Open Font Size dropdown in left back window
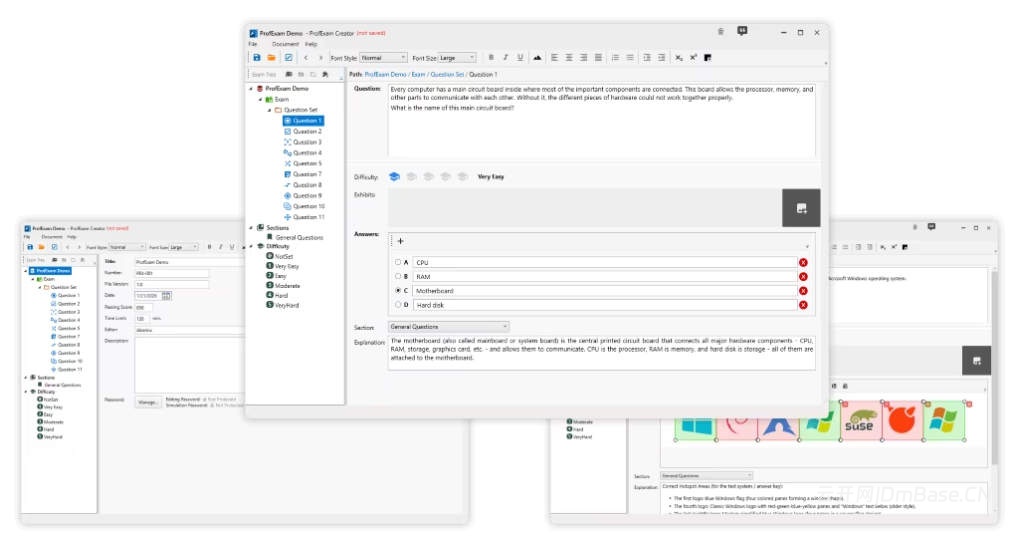 click(x=183, y=247)
